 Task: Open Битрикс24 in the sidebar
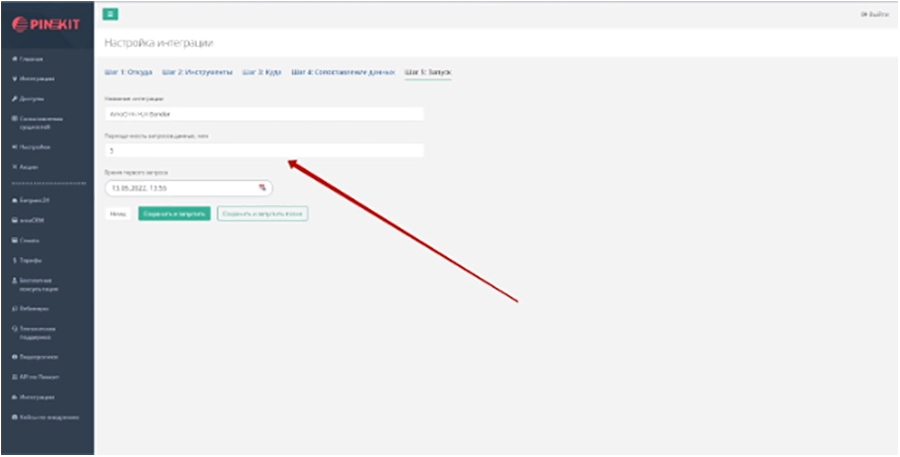pyautogui.click(x=37, y=201)
